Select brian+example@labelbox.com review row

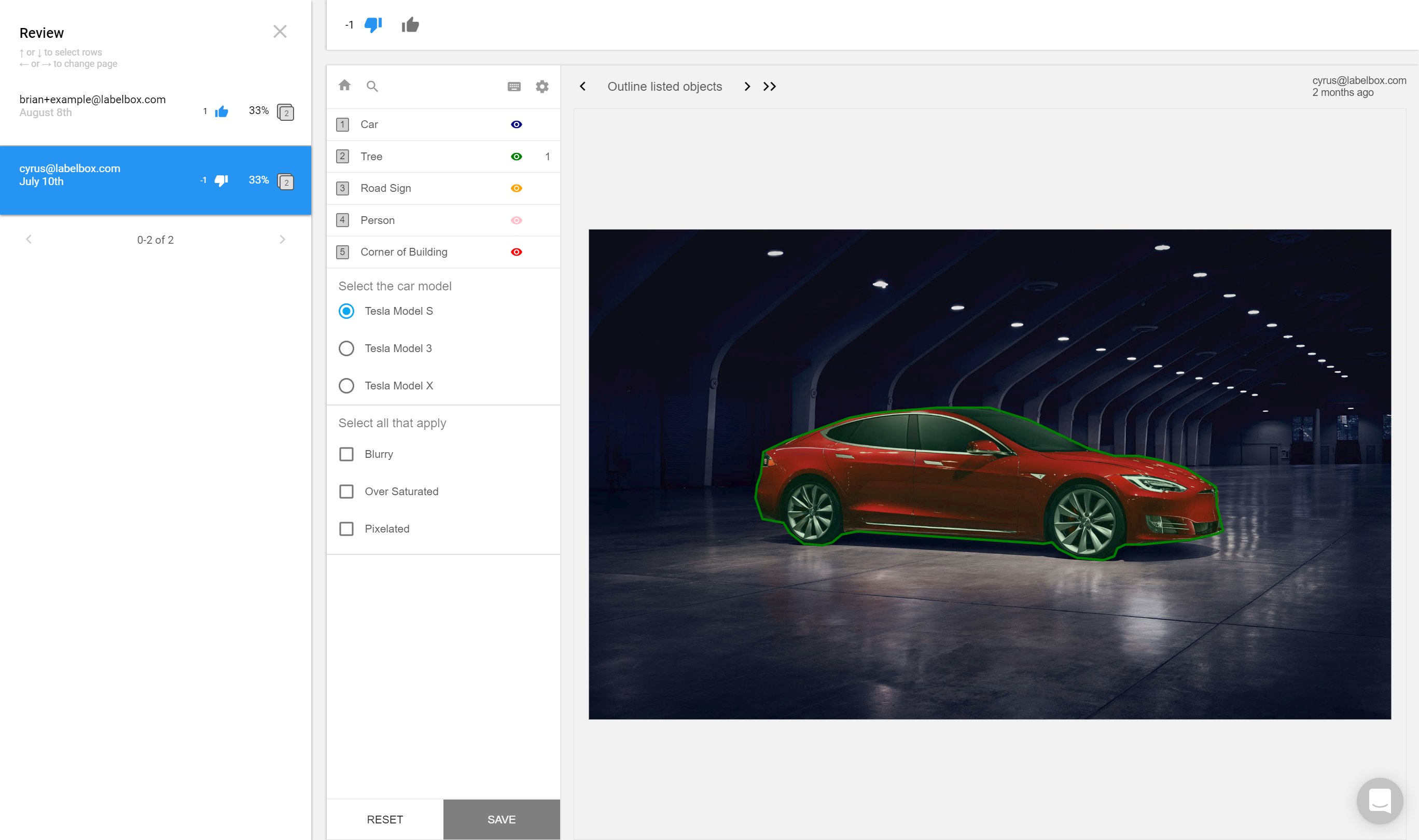pyautogui.click(x=156, y=110)
